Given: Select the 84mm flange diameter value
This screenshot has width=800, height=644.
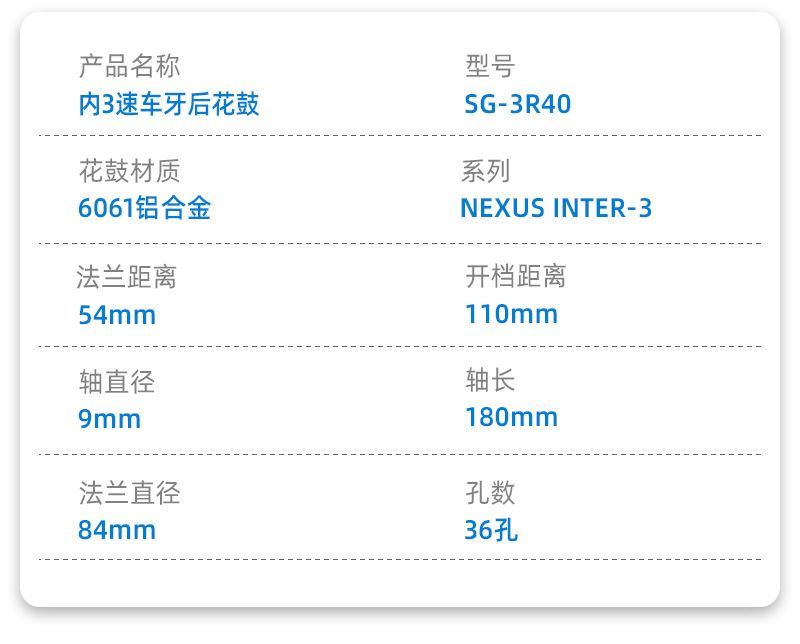Looking at the screenshot, I should point(117,529).
